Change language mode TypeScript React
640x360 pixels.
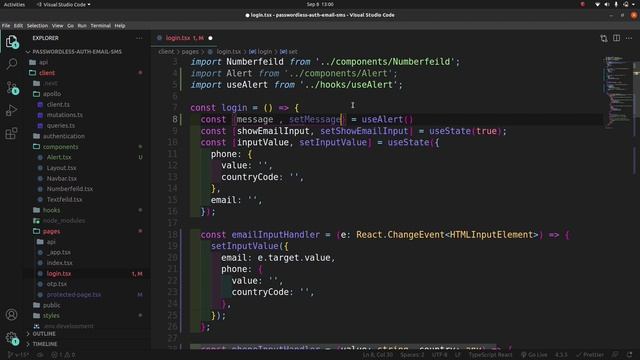pyautogui.click(x=490, y=355)
